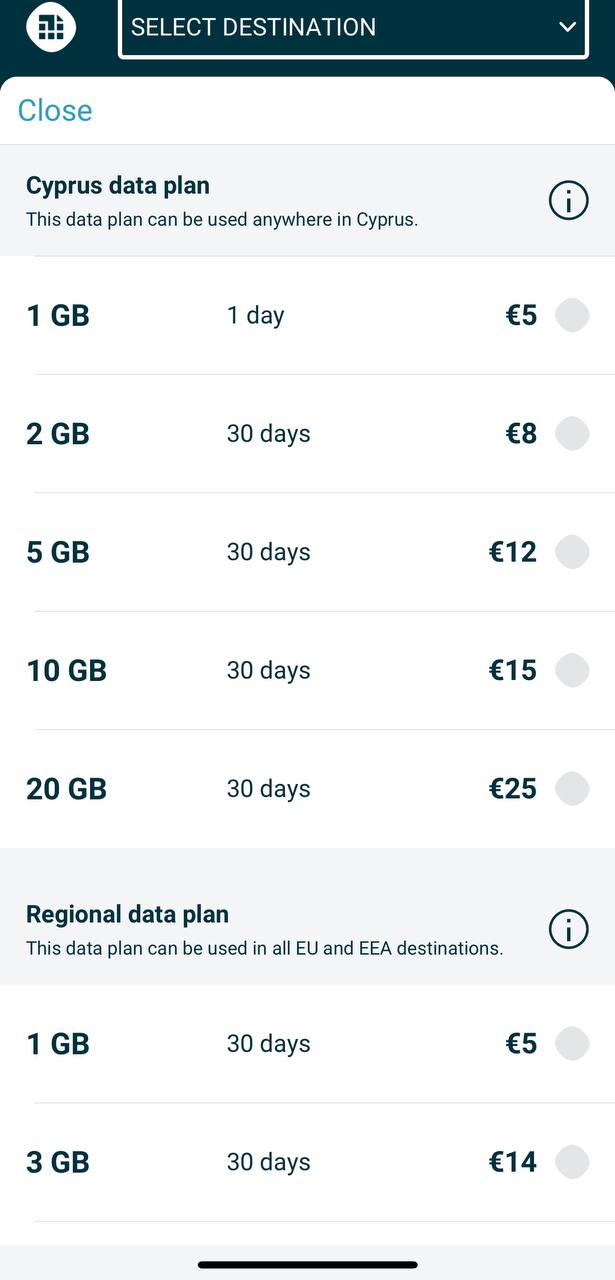615x1280 pixels.
Task: Open Cyprus data plan info icon
Action: tap(568, 201)
